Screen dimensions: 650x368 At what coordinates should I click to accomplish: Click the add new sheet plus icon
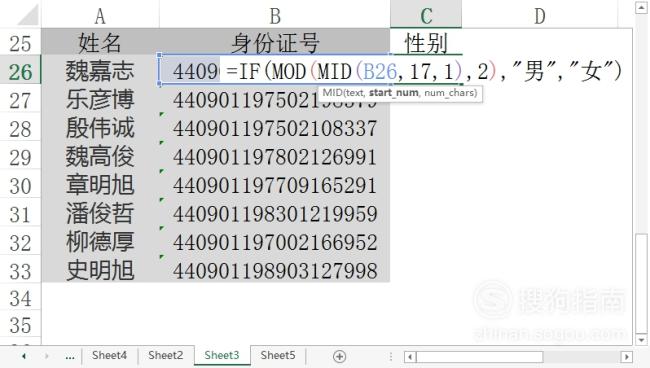pyautogui.click(x=339, y=356)
